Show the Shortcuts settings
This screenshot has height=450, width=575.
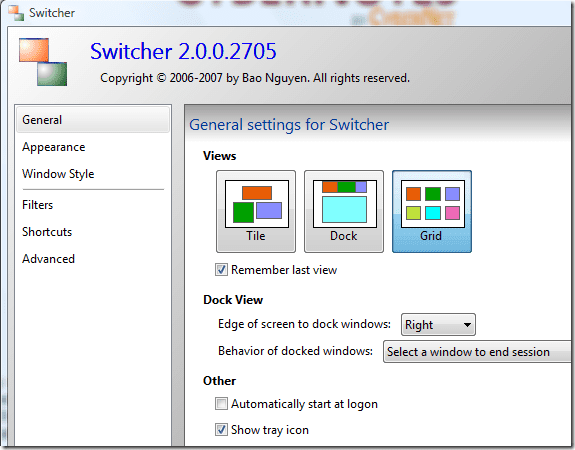pyautogui.click(x=47, y=232)
